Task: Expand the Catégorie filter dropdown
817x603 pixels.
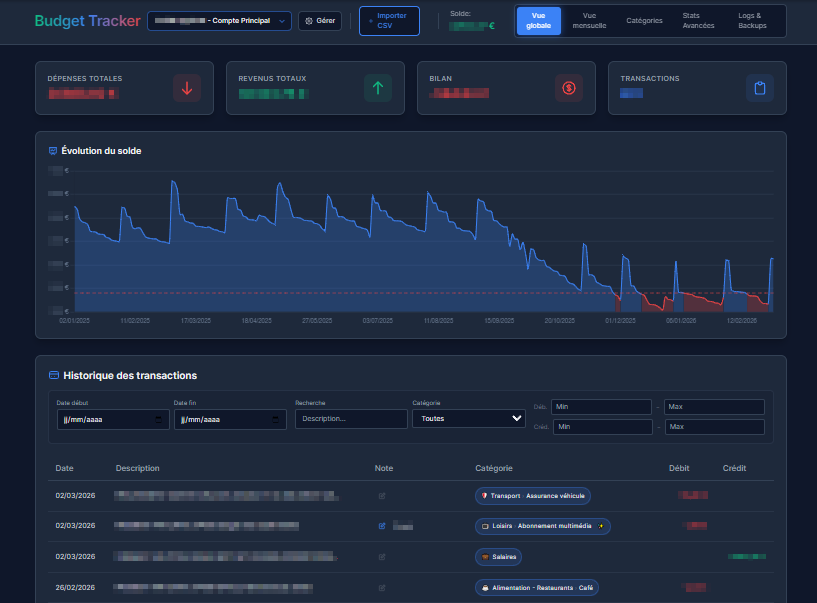Action: (x=468, y=419)
